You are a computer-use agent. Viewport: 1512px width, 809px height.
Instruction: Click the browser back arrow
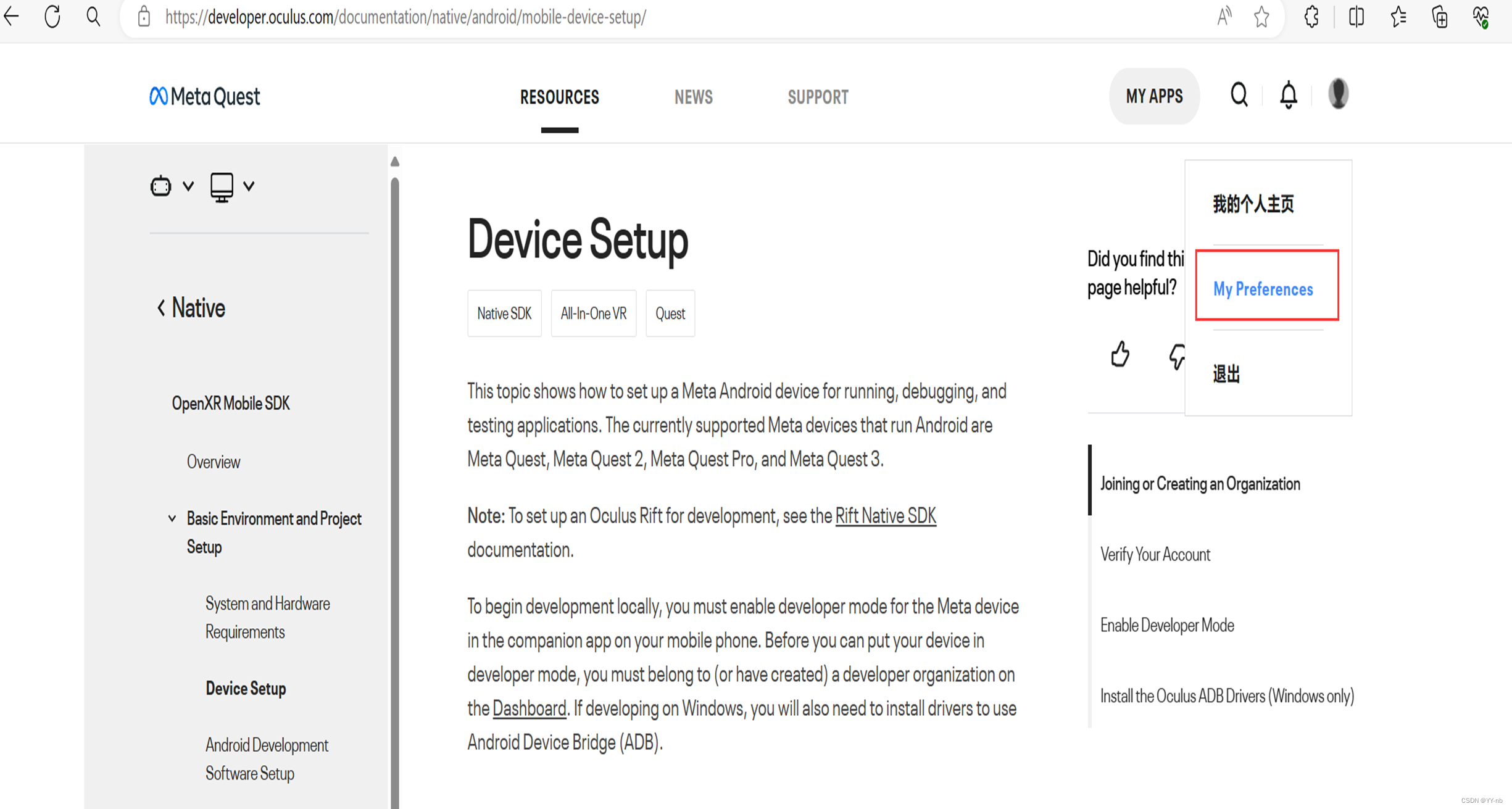click(x=12, y=17)
